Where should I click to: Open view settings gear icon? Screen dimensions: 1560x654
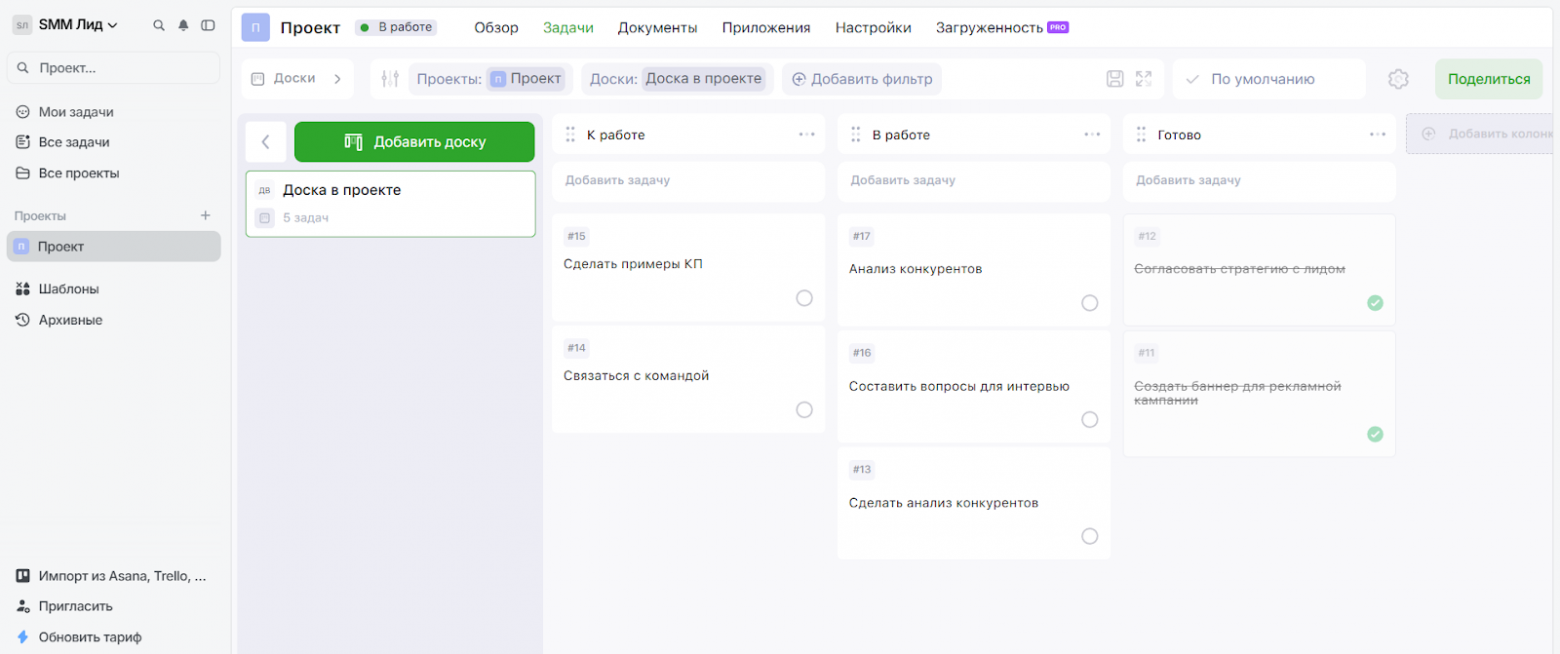point(1398,79)
